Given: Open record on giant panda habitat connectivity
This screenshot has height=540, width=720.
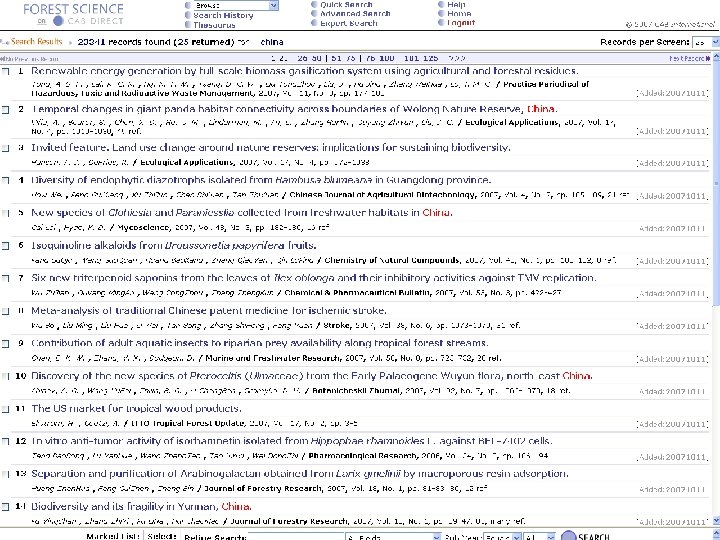Looking at the screenshot, I should tap(294, 109).
